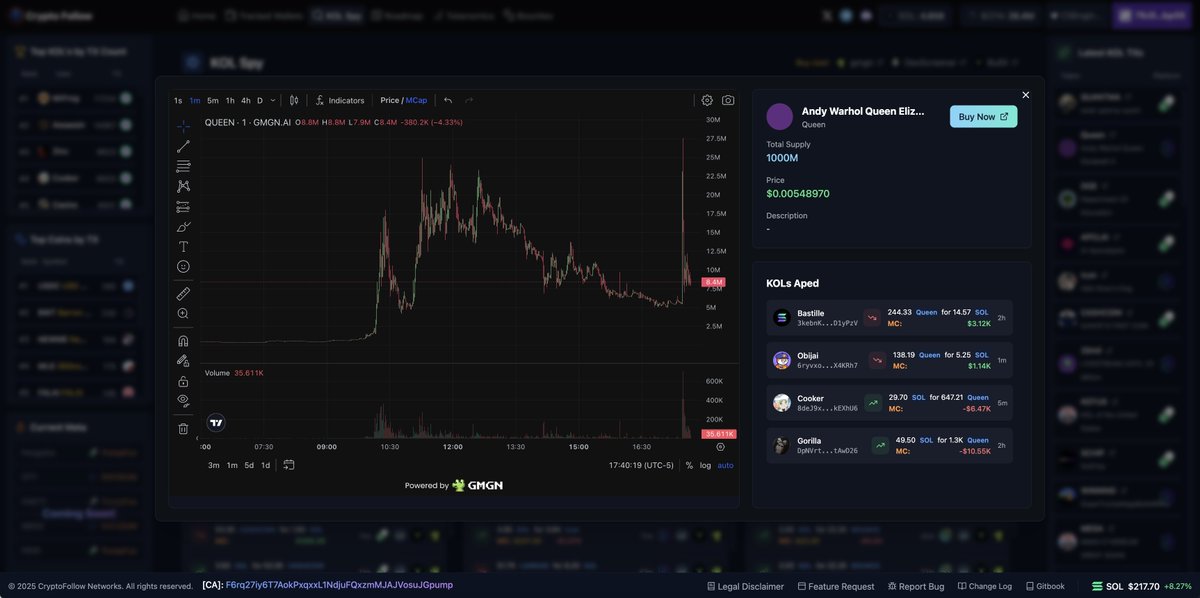
Task: Select the ruler measure tool
Action: (183, 294)
